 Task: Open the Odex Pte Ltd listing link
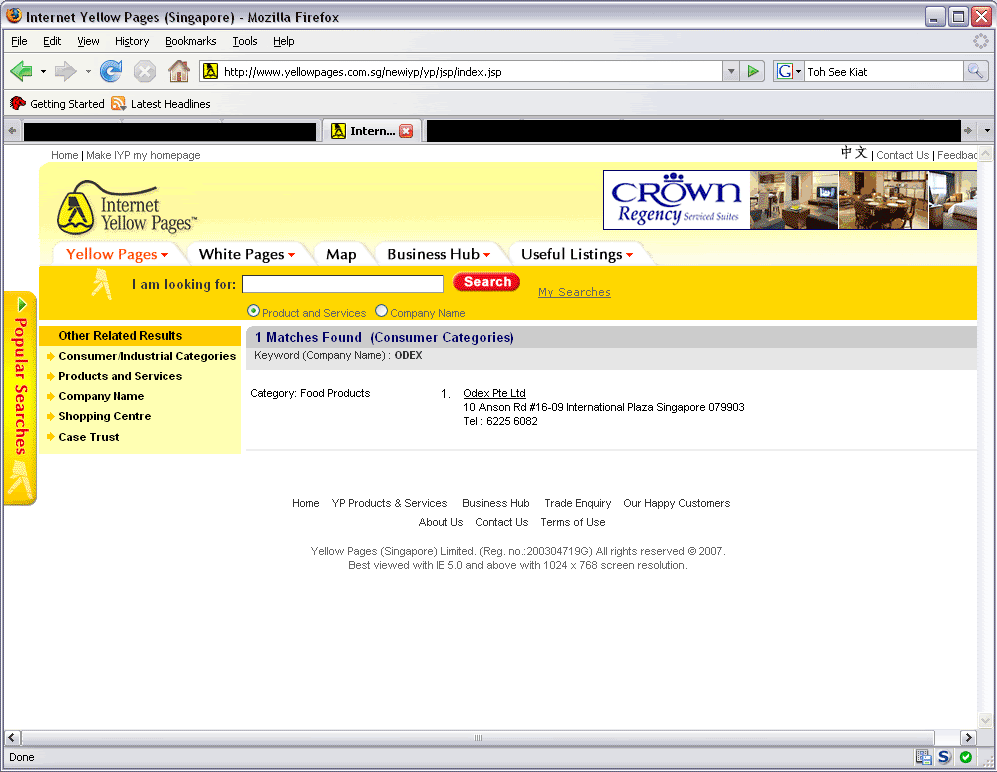(x=494, y=393)
